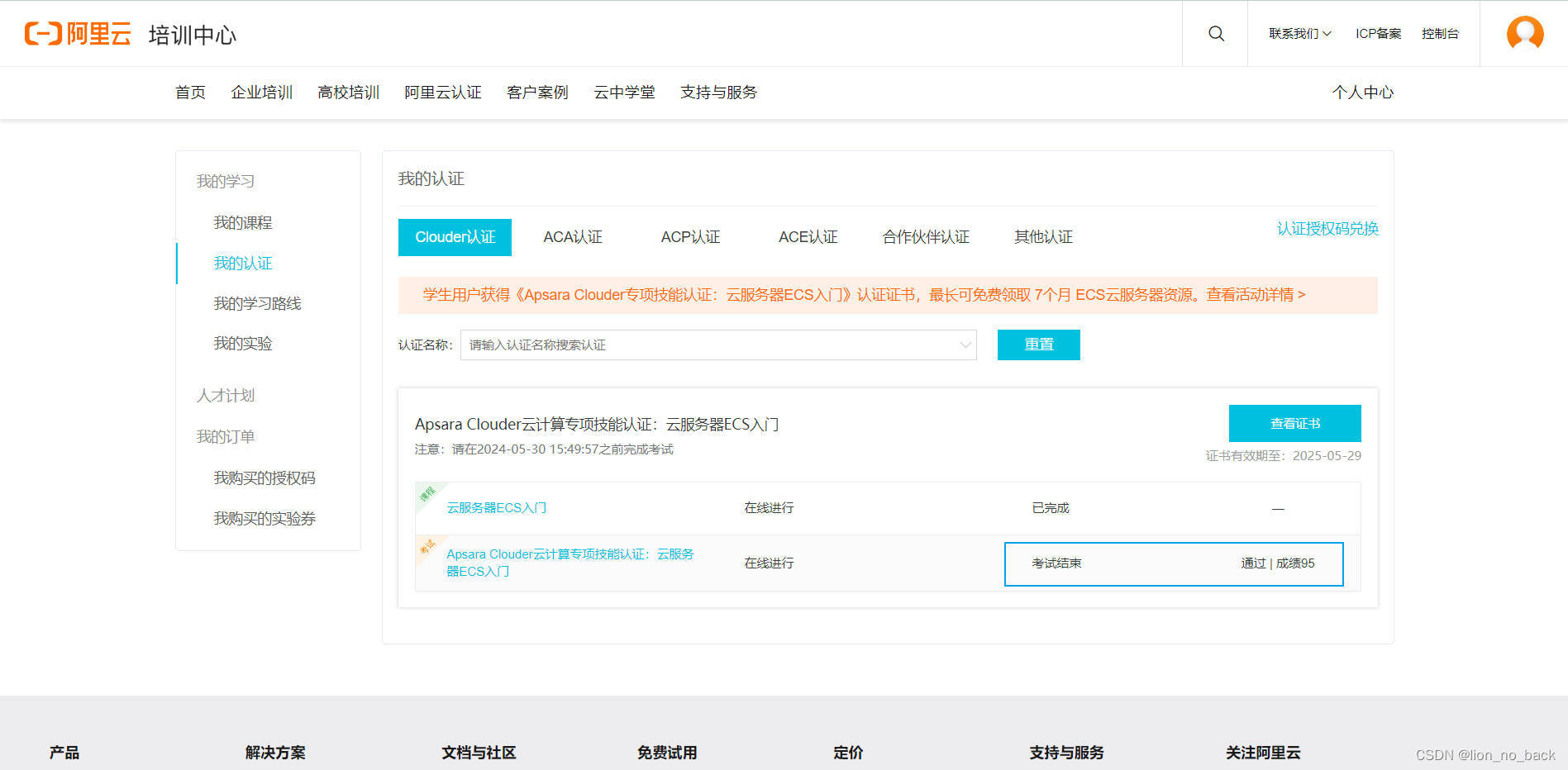Screen dimensions: 1568x770
Task: Click the footer 免费试用 heading
Action: [x=667, y=753]
